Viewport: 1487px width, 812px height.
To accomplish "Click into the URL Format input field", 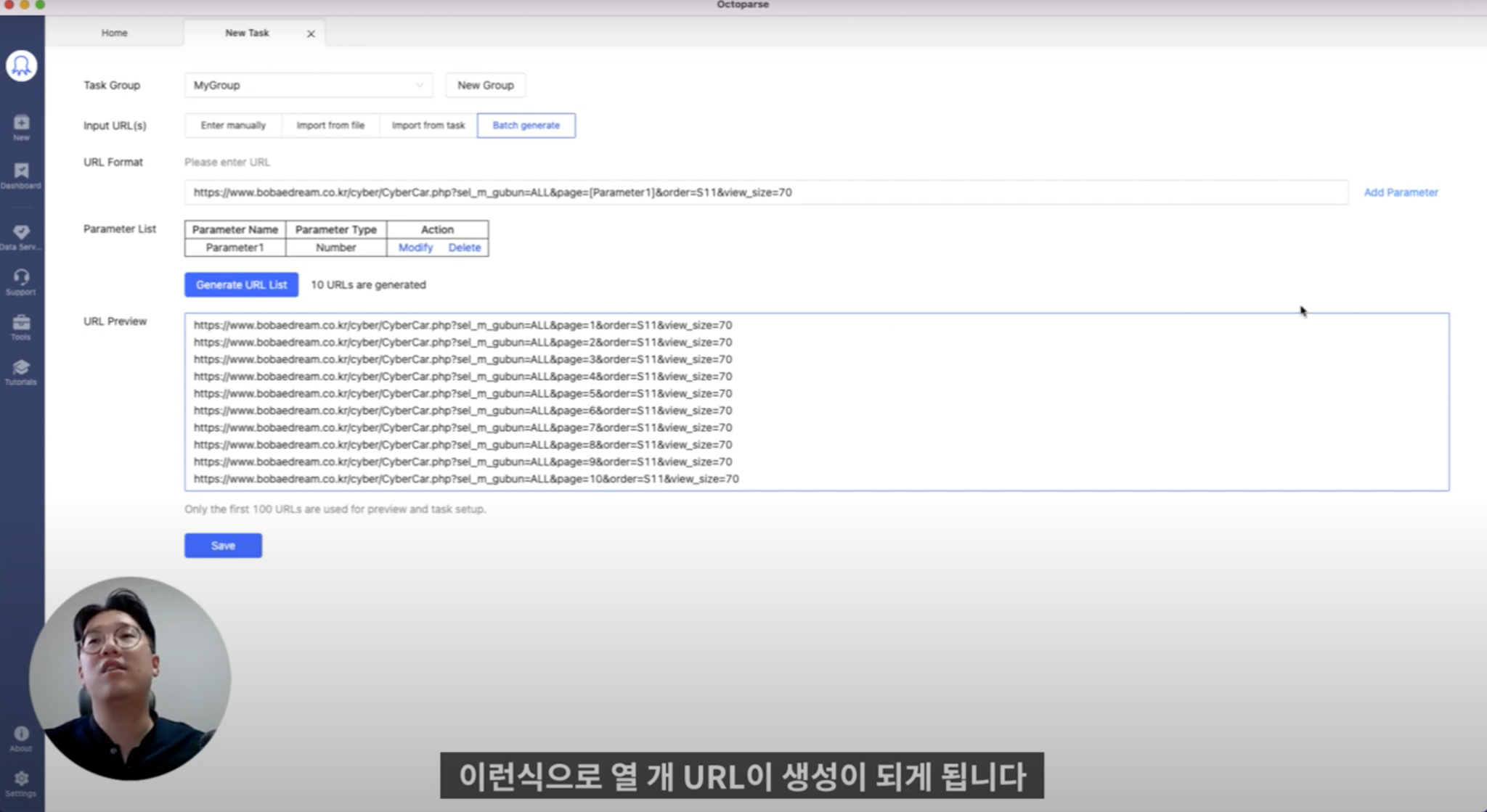I will 766,192.
